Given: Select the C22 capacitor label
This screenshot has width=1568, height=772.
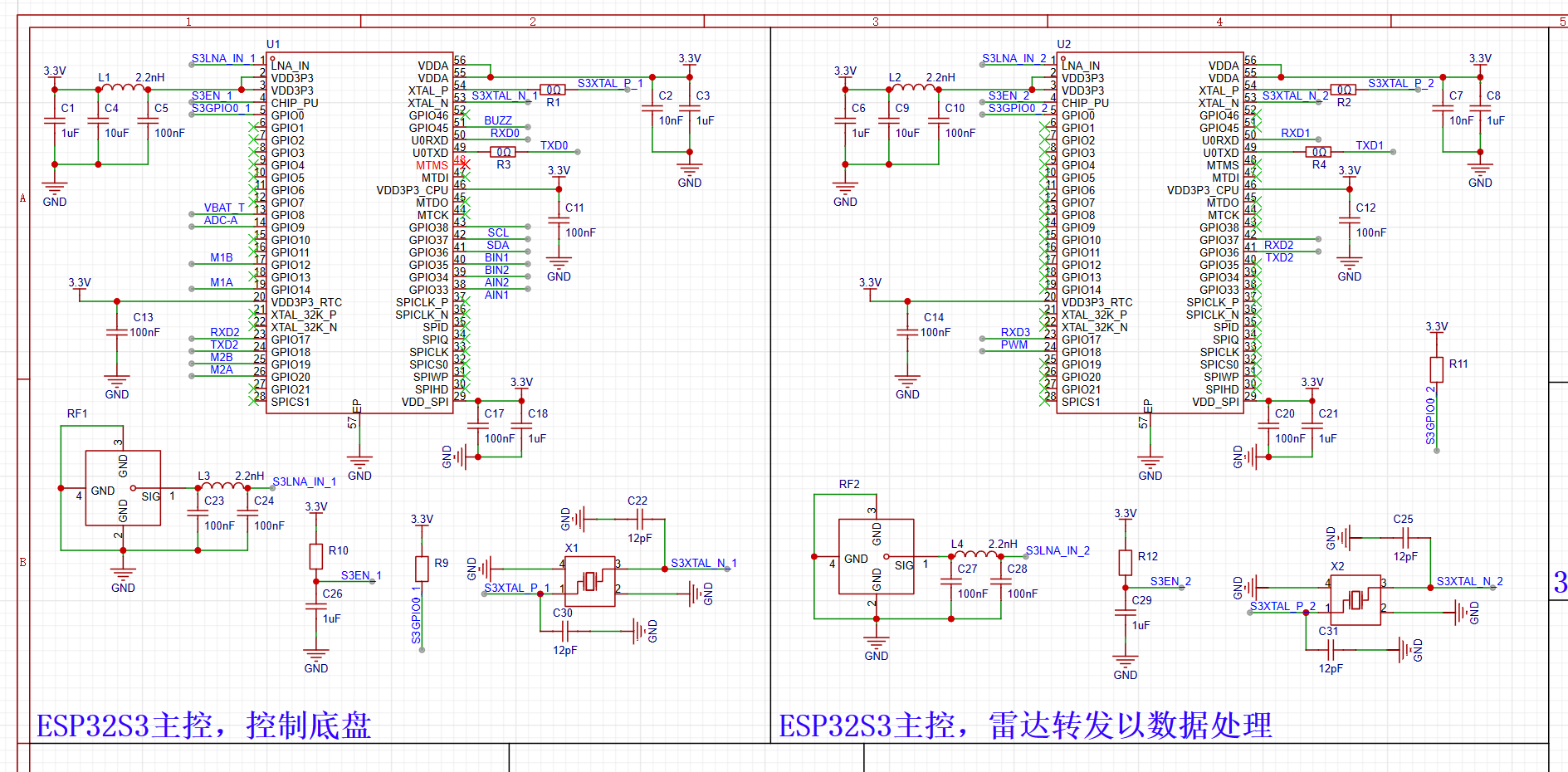Looking at the screenshot, I should 637,501.
